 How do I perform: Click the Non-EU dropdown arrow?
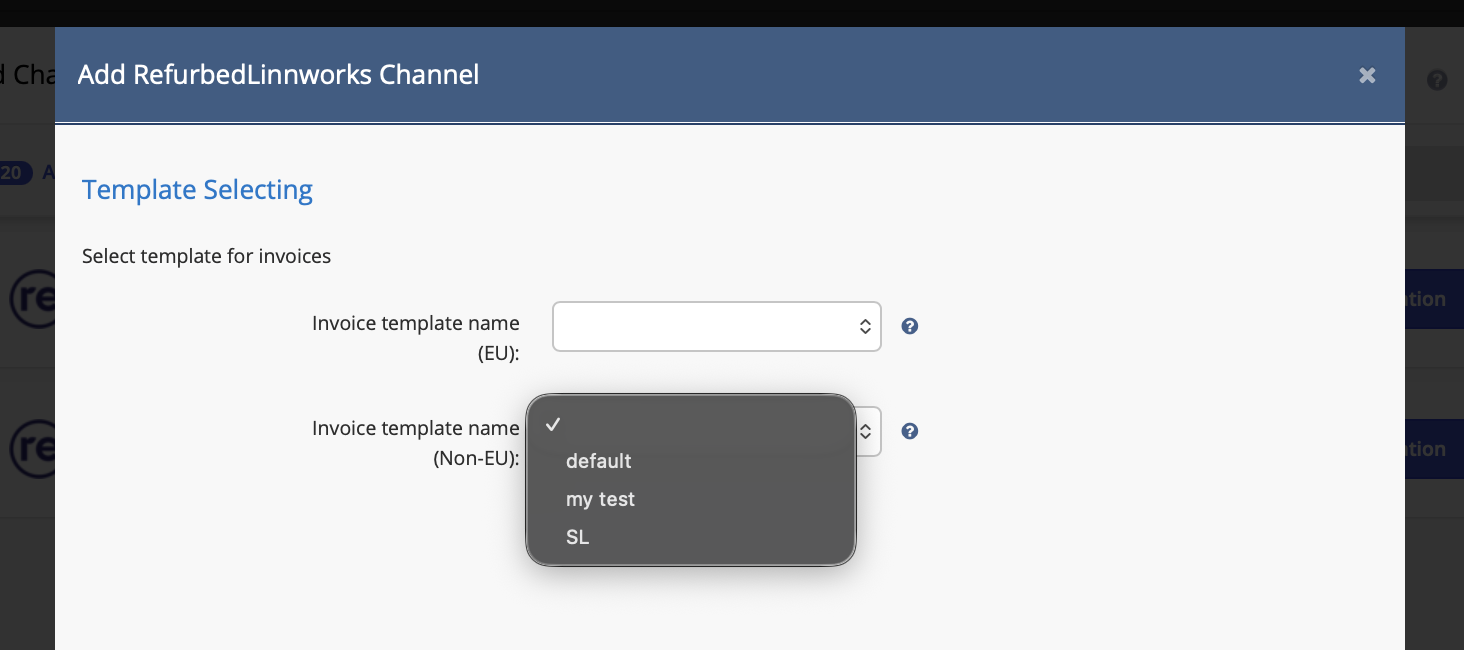(866, 432)
